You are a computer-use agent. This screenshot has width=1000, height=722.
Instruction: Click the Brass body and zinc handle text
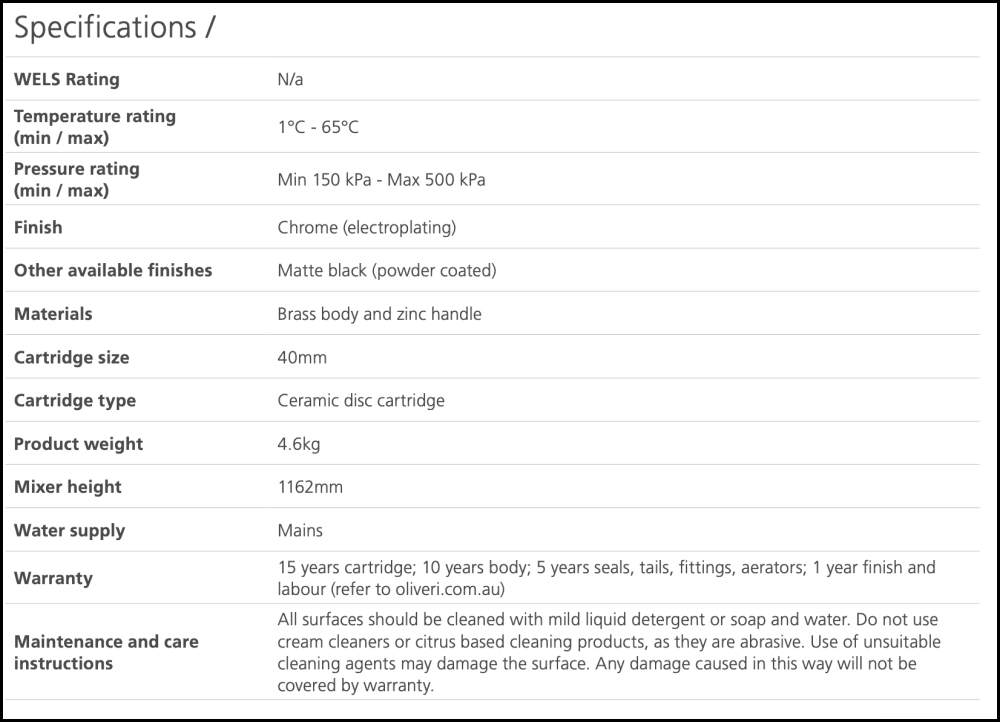click(379, 314)
